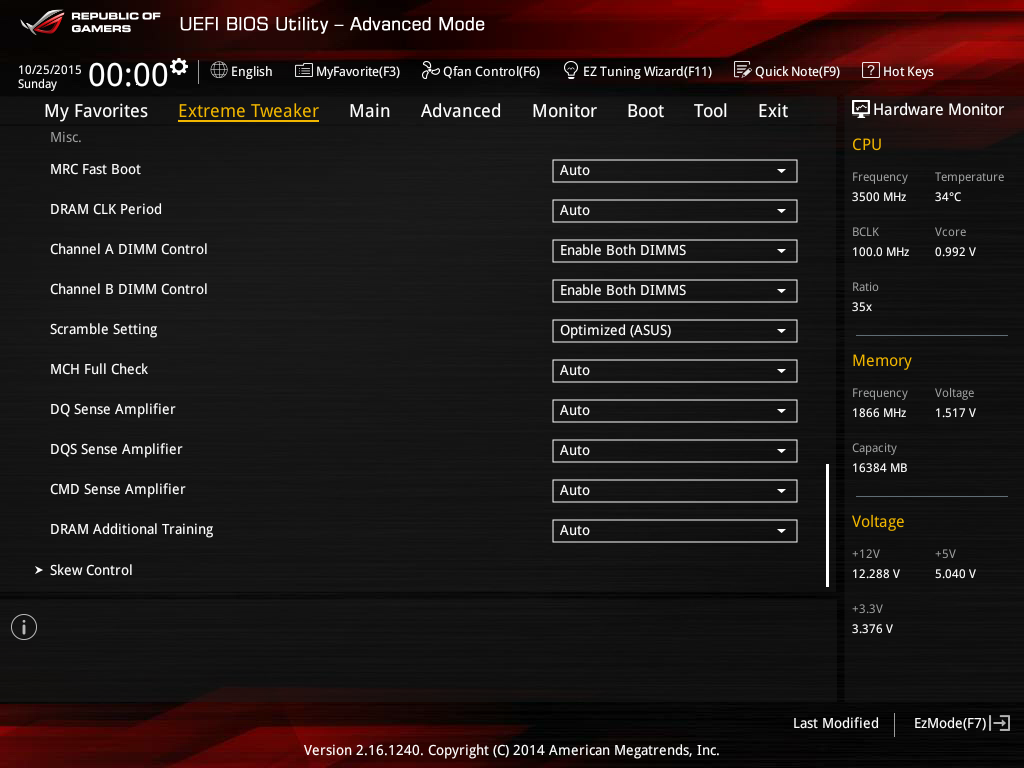Switch to the Monitor tab
The image size is (1024, 768).
click(x=564, y=111)
